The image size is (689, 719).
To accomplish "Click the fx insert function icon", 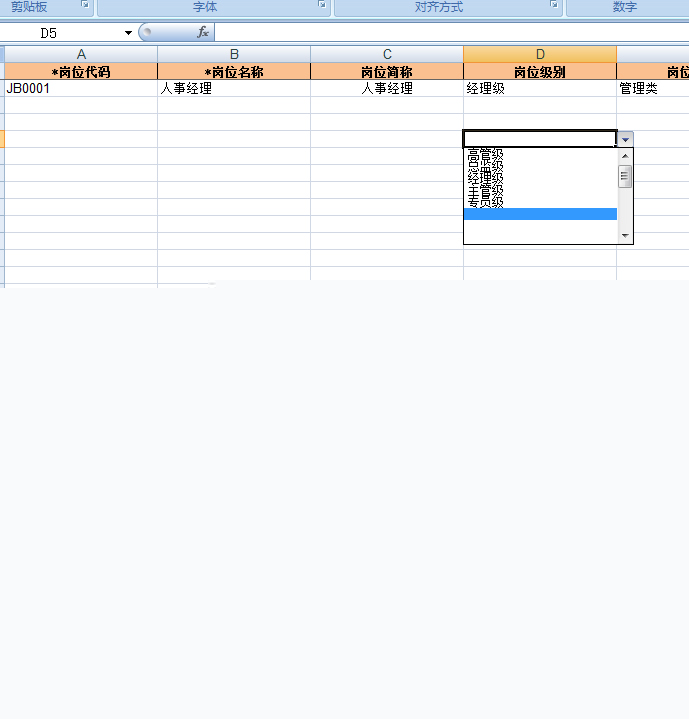I will click(203, 32).
